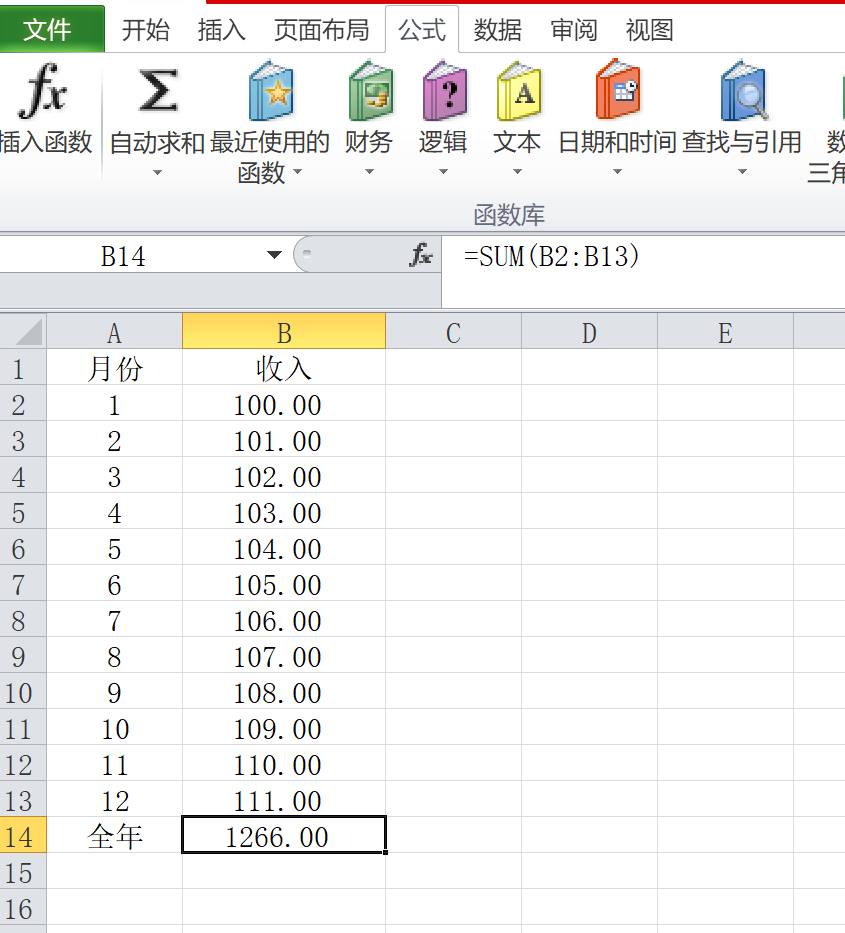
Task: Select row 16 header
Action: (23, 907)
